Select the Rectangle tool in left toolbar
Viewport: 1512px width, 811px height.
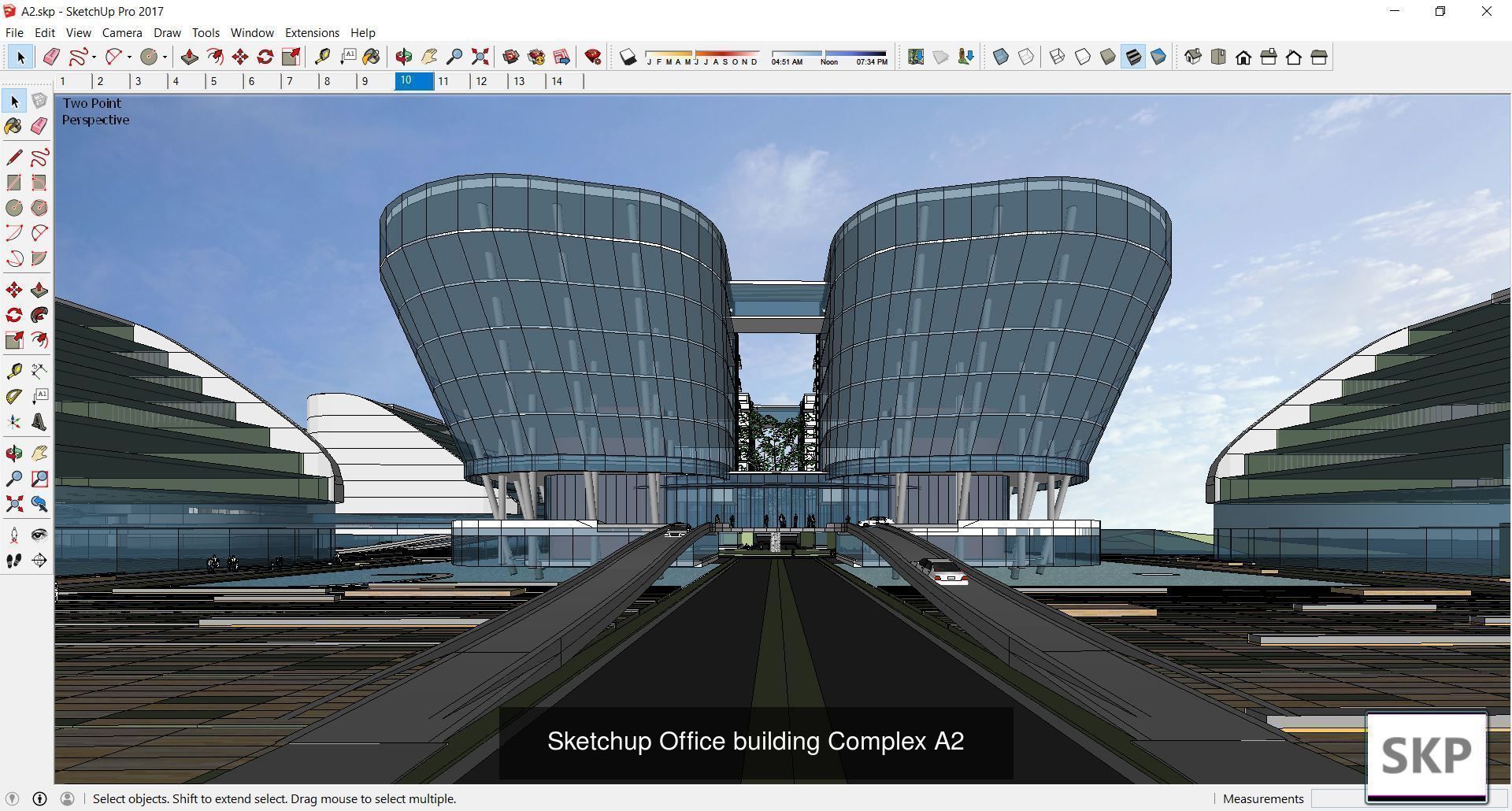tap(14, 183)
